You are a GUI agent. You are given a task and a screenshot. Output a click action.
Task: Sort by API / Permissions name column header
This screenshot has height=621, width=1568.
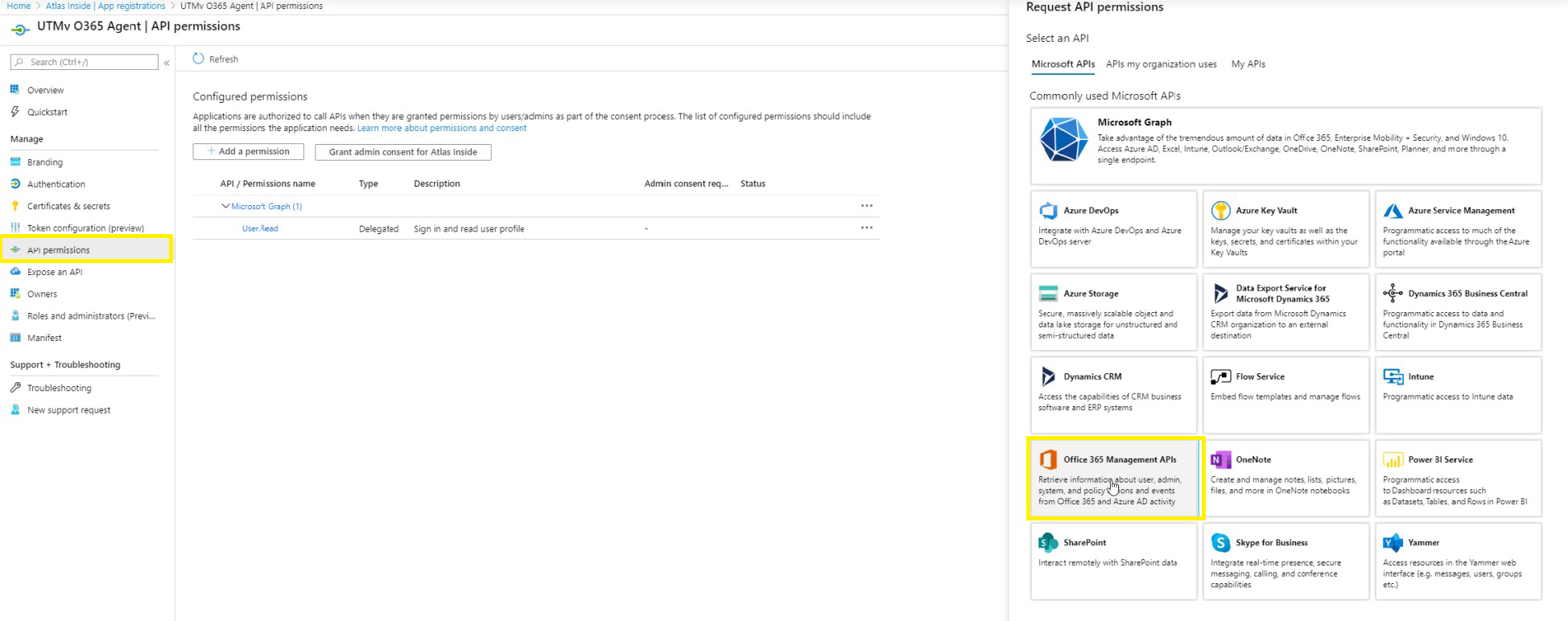[x=267, y=183]
